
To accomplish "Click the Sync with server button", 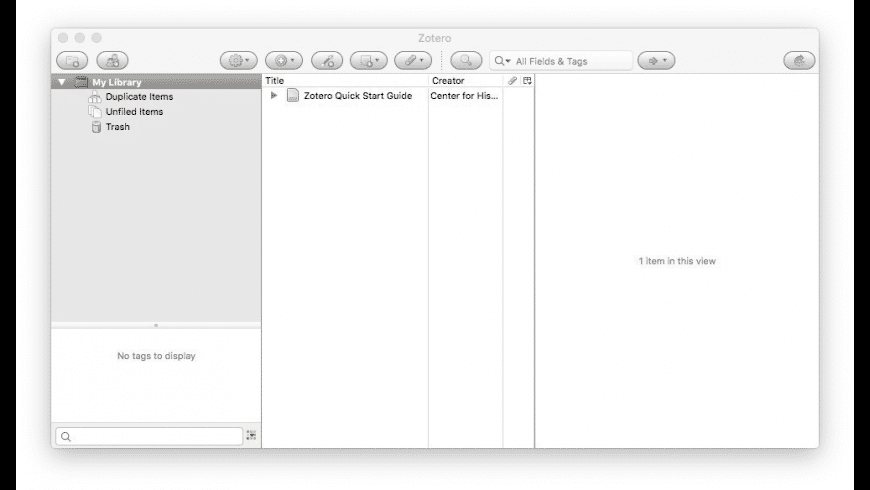I will 799,60.
